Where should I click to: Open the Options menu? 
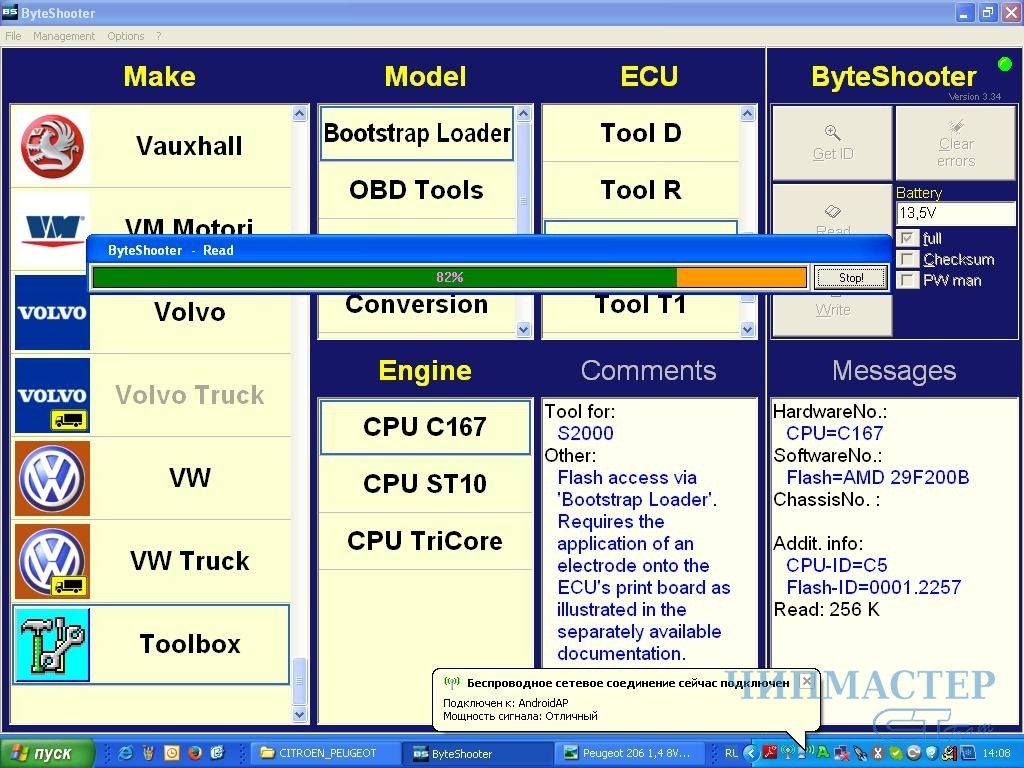[125, 36]
